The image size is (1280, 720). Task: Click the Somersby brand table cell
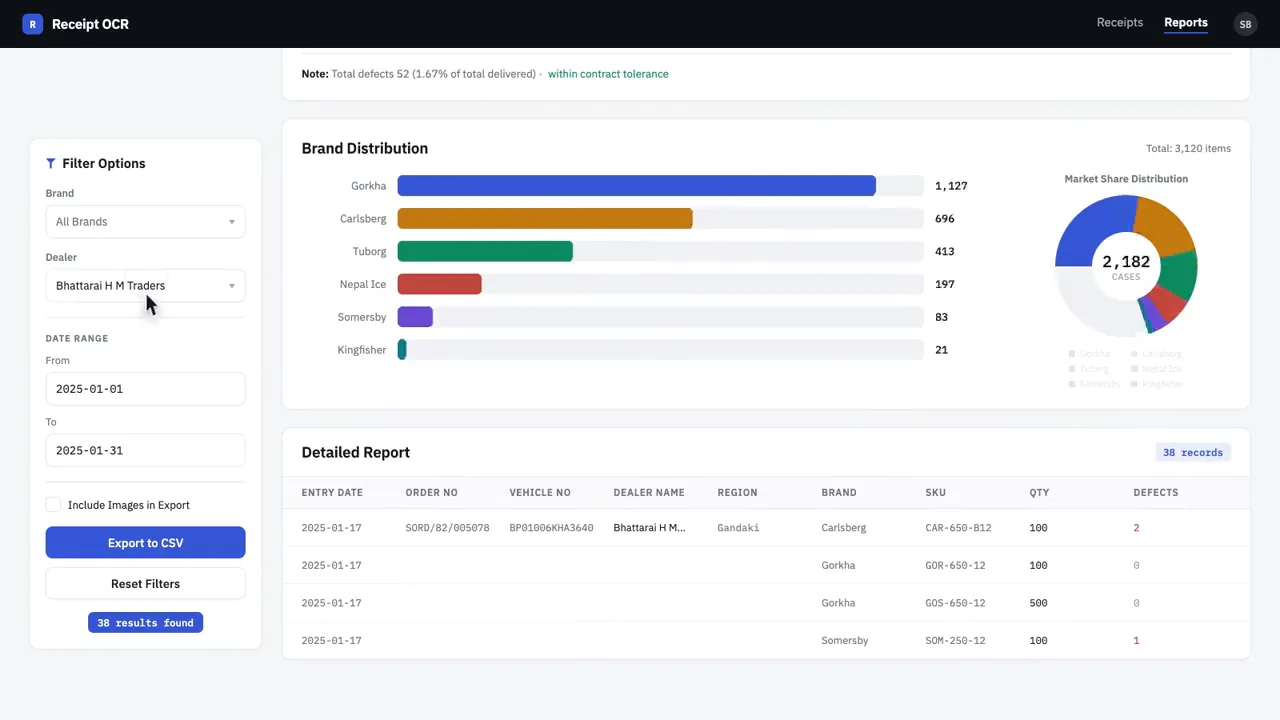[x=845, y=640]
